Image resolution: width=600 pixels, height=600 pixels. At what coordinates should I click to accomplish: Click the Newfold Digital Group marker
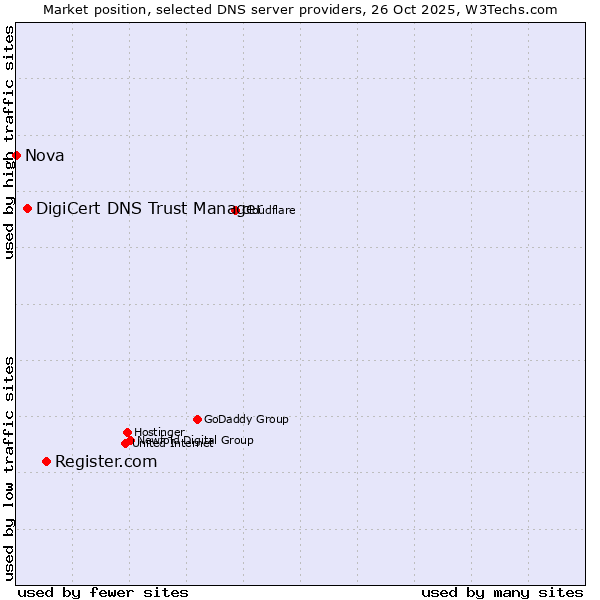pos(131,440)
